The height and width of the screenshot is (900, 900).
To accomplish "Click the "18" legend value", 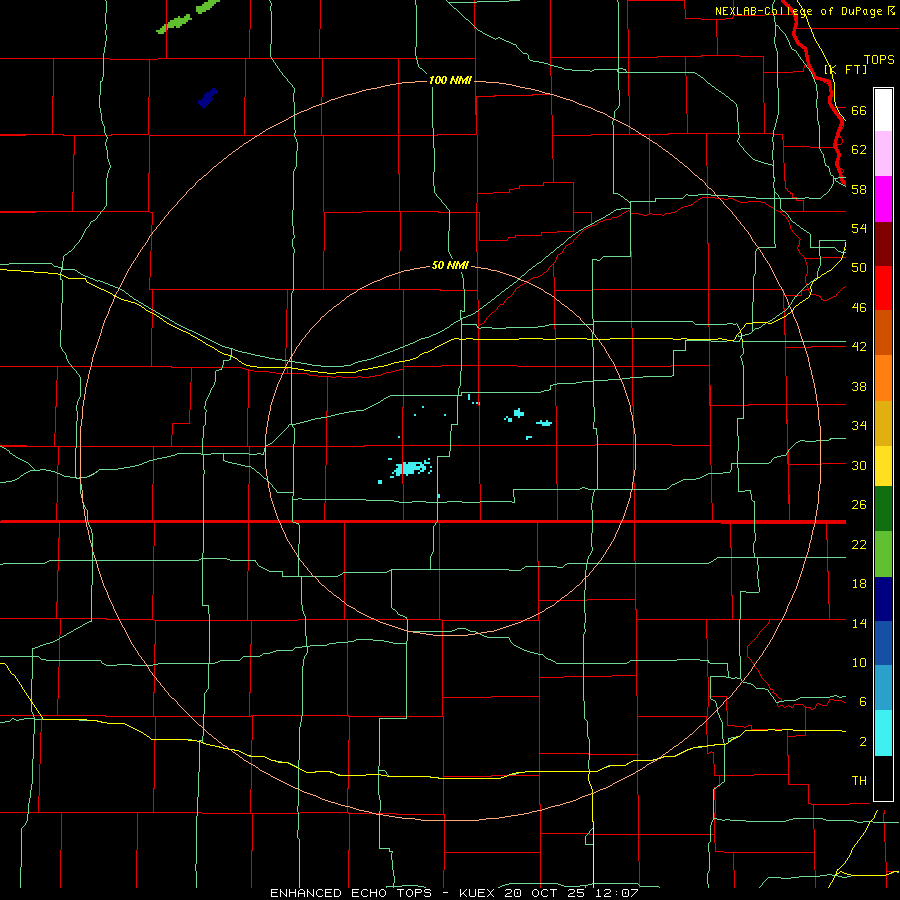I will [x=859, y=584].
